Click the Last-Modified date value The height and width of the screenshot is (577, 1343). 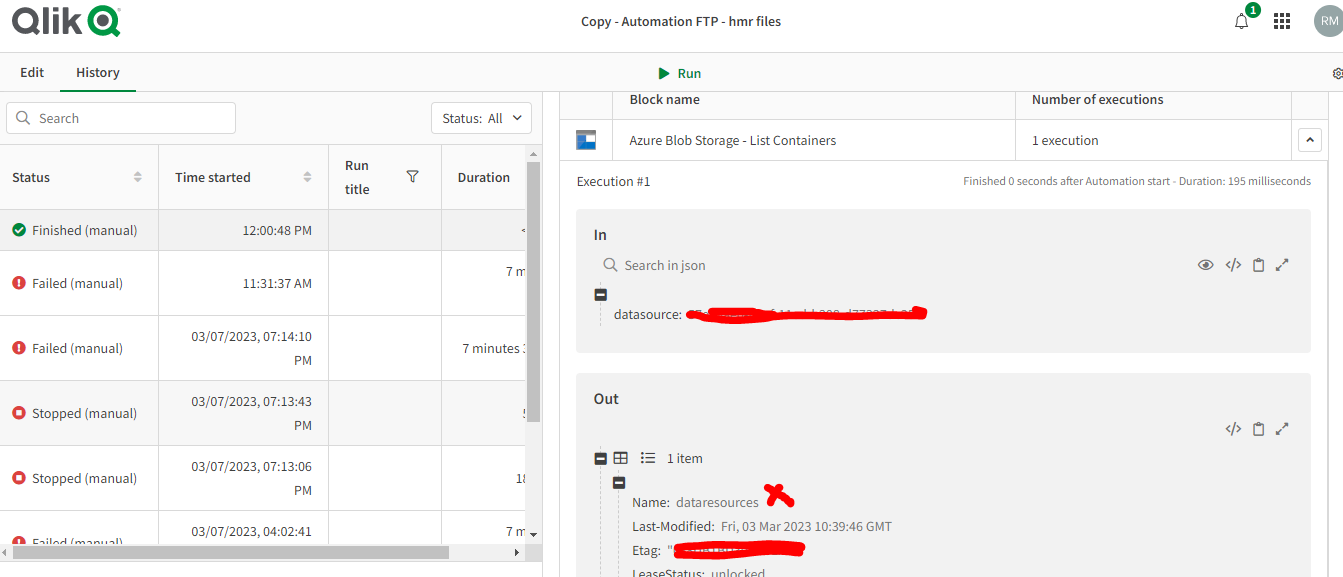[806, 526]
